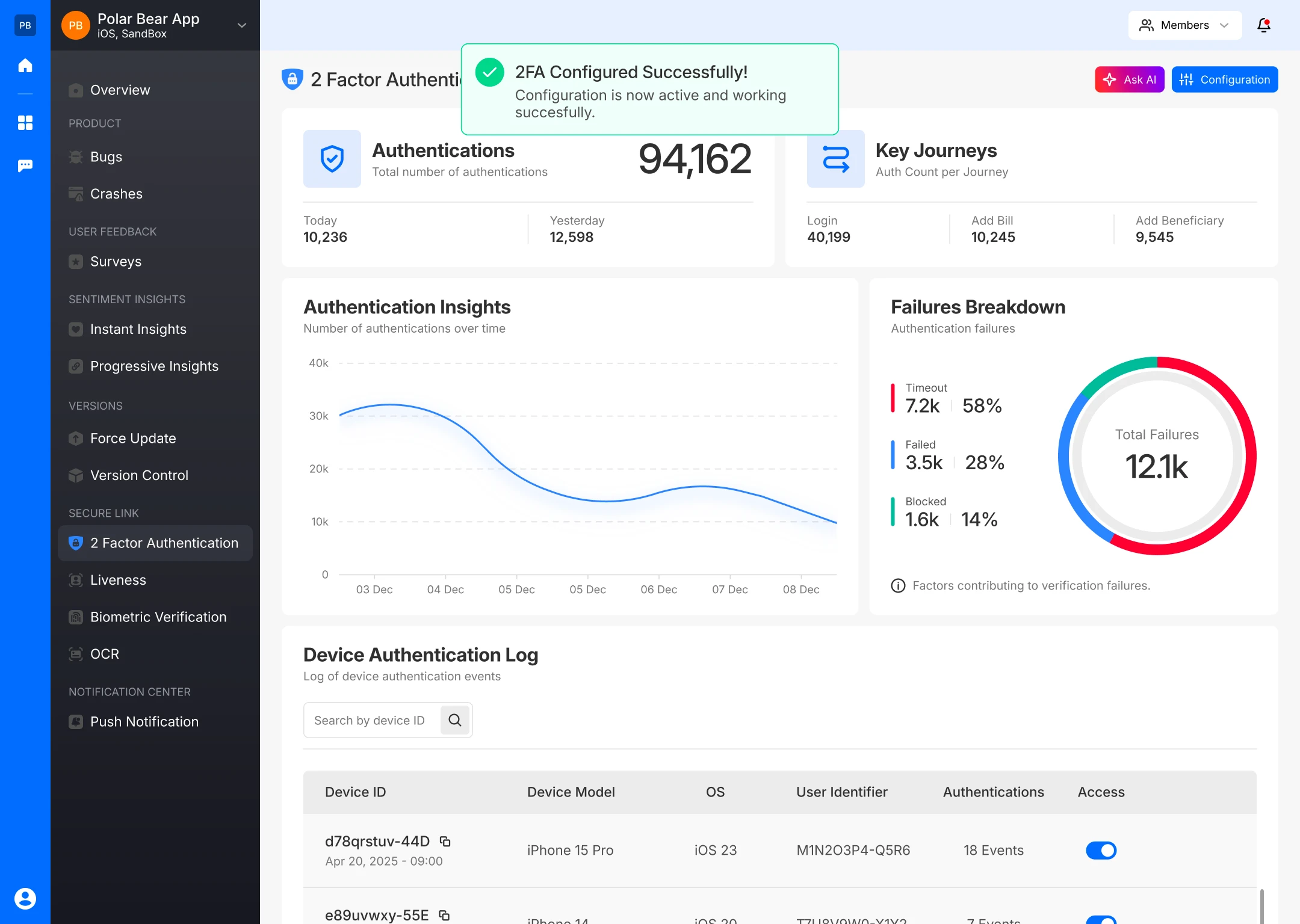Open the chat messages icon
Image resolution: width=1300 pixels, height=924 pixels.
(x=25, y=165)
